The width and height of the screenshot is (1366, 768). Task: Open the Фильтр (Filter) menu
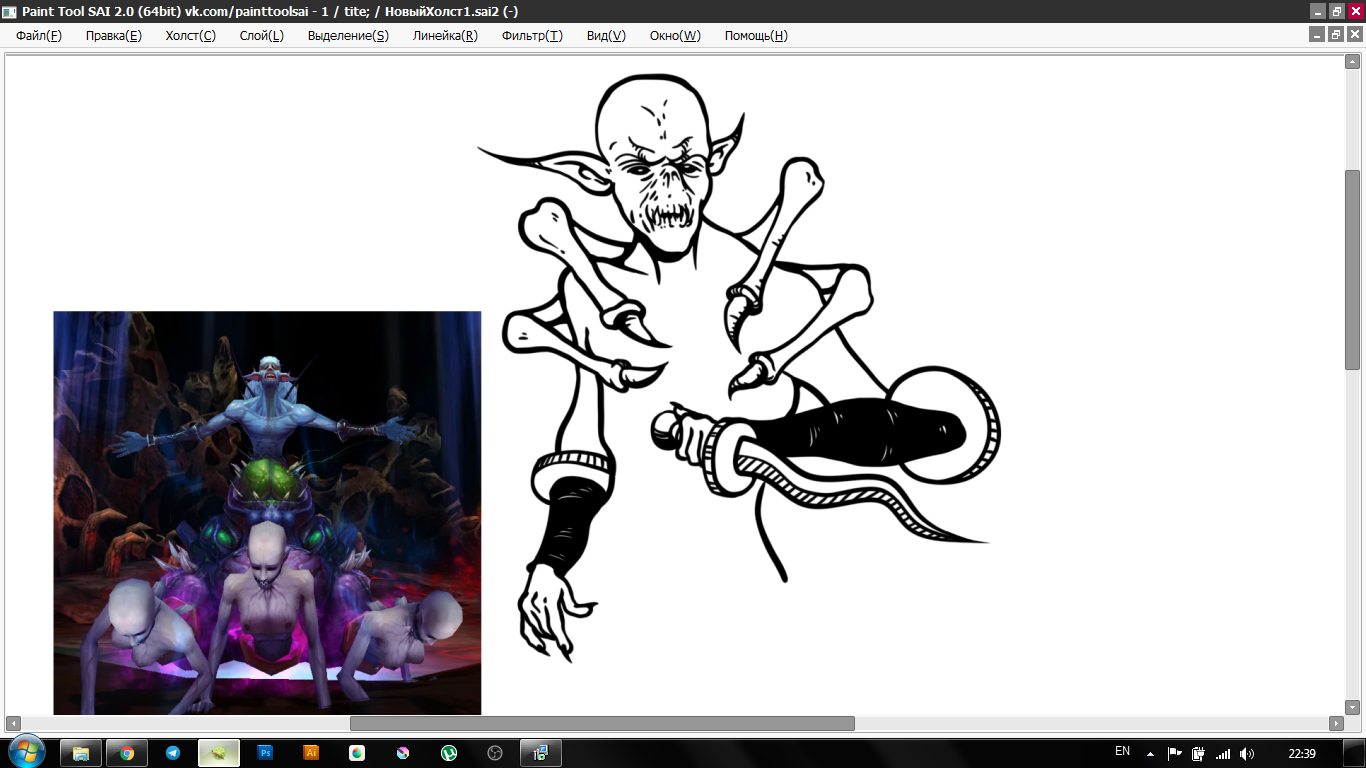[x=532, y=36]
